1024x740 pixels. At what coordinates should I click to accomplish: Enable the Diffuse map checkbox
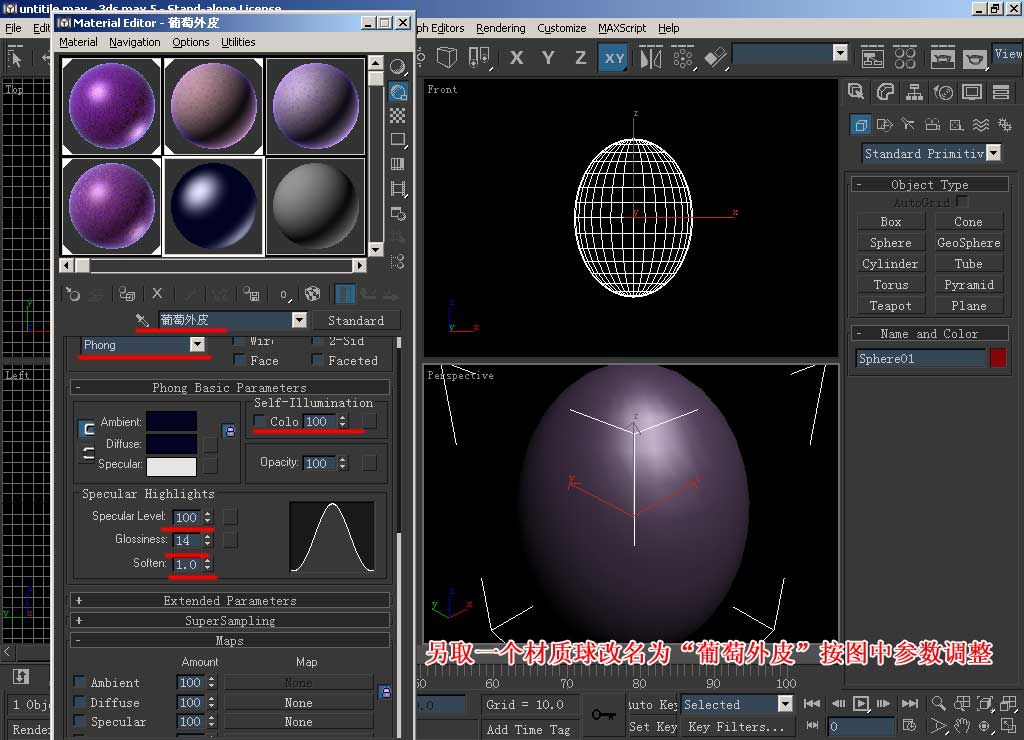(79, 702)
